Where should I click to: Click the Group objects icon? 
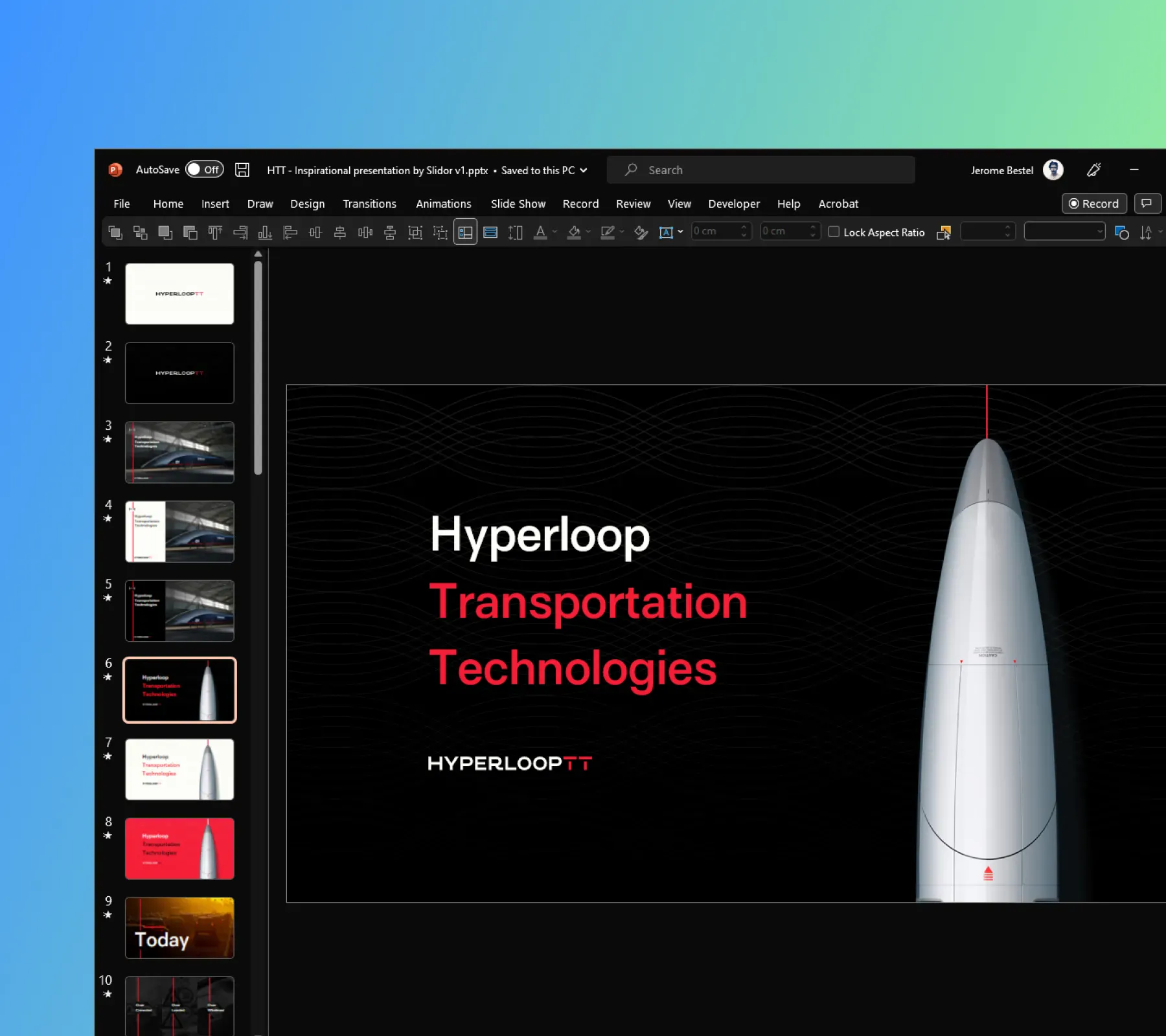[x=415, y=232]
